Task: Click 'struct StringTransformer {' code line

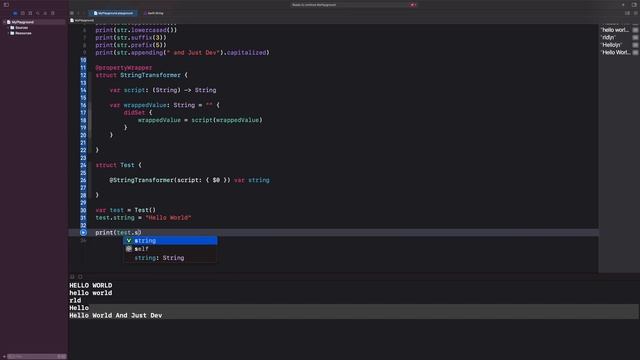Action: coord(142,75)
